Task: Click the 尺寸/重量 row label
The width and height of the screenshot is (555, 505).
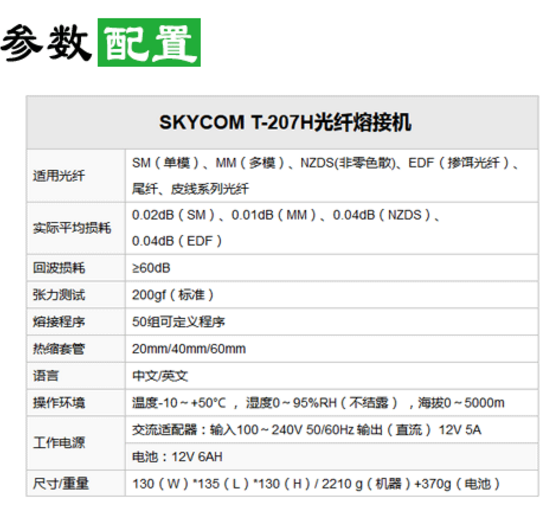Action: point(61,483)
